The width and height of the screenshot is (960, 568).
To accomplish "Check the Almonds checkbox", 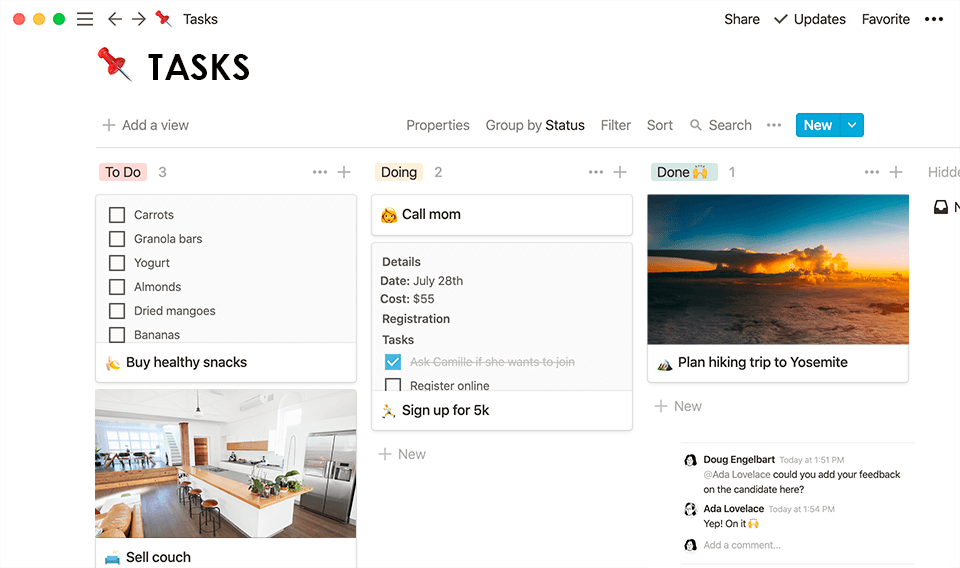I will tap(117, 286).
